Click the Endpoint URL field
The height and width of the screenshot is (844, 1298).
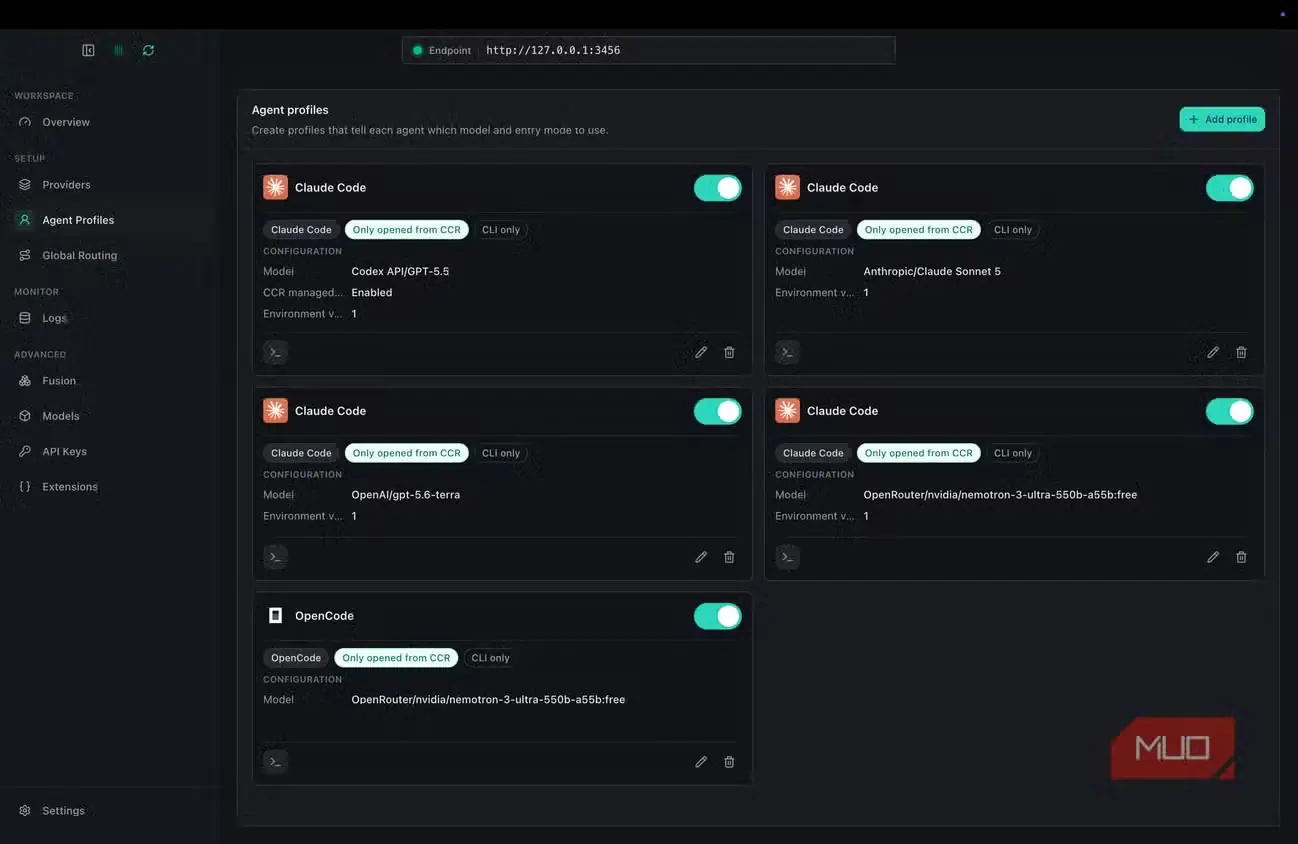pyautogui.click(x=648, y=50)
